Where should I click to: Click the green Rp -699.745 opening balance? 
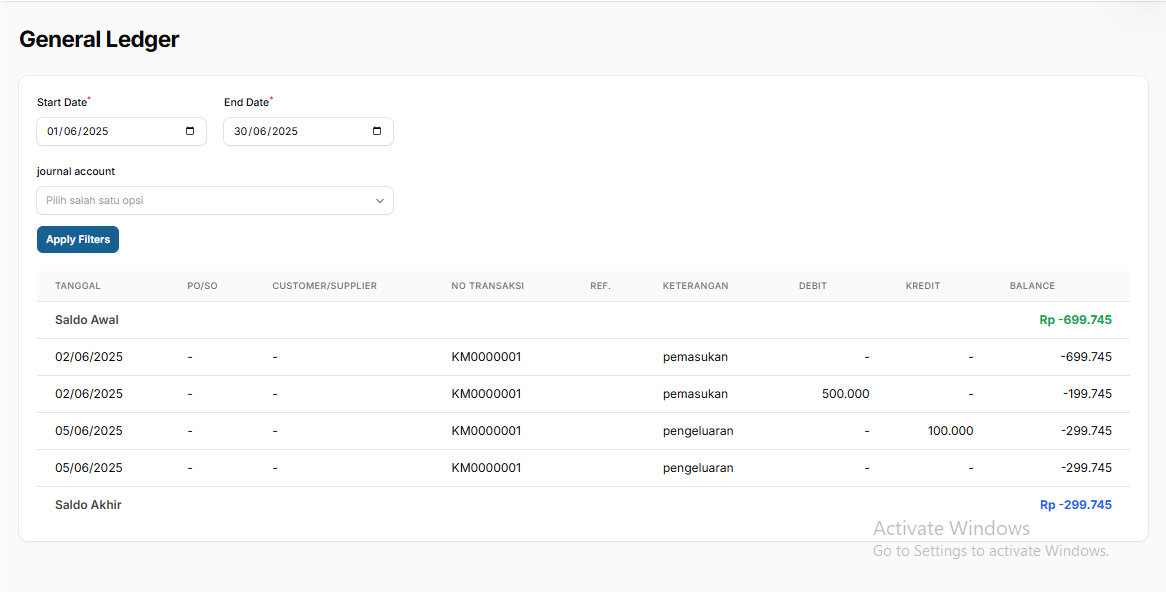click(x=1075, y=320)
